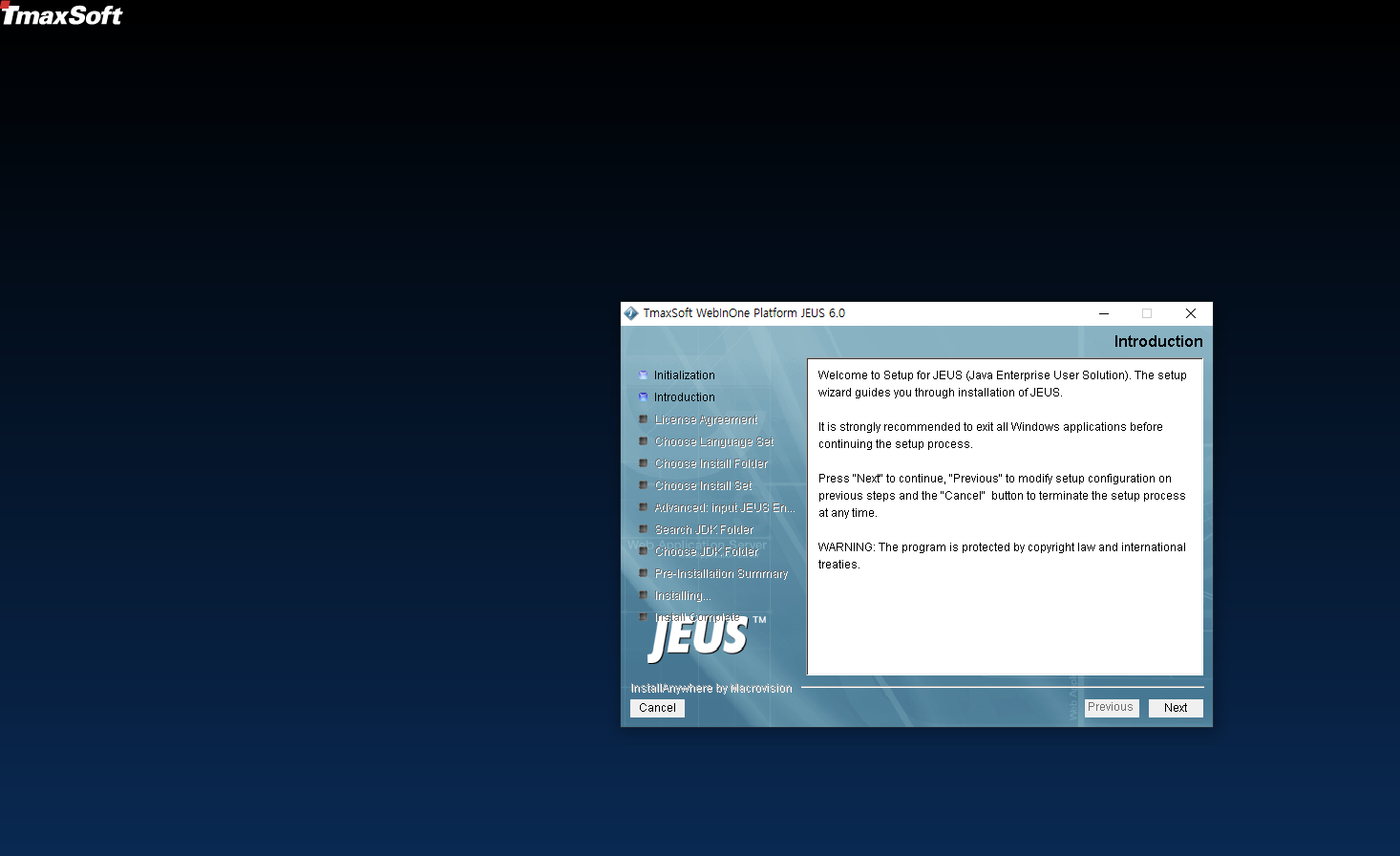
Task: Close the JEUS installer window
Action: pyautogui.click(x=1191, y=313)
